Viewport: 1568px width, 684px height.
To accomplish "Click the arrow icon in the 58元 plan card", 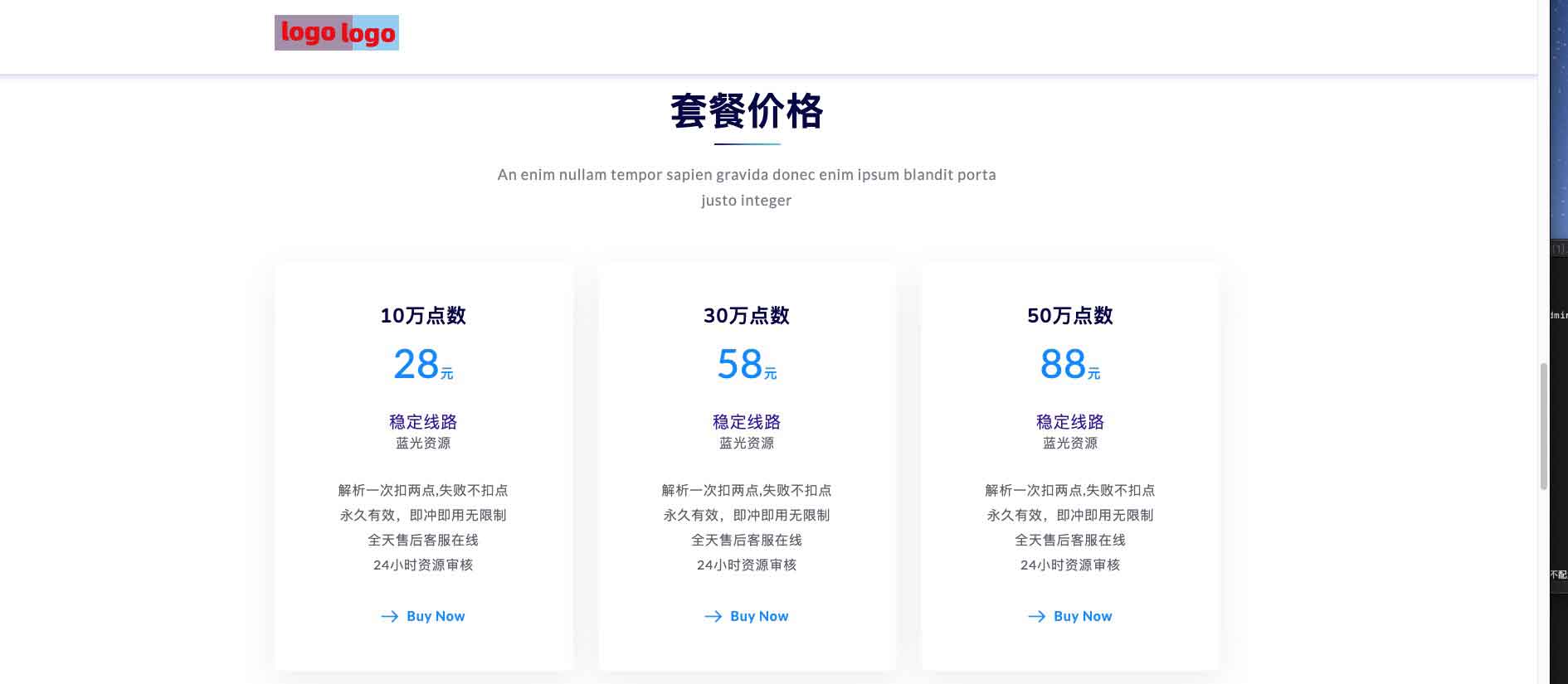I will (713, 616).
